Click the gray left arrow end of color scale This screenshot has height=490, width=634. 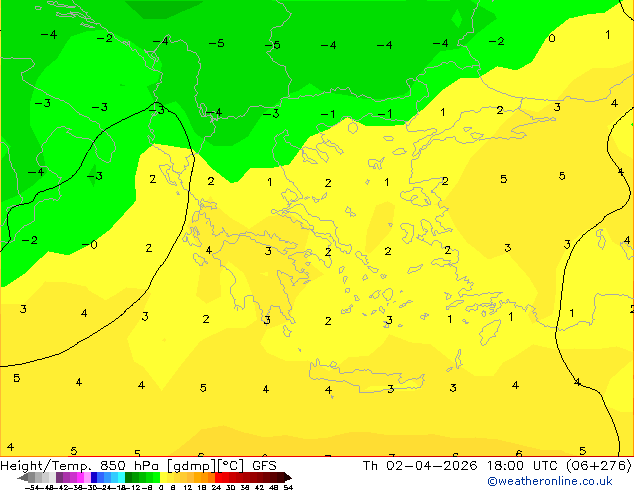pyautogui.click(x=22, y=477)
